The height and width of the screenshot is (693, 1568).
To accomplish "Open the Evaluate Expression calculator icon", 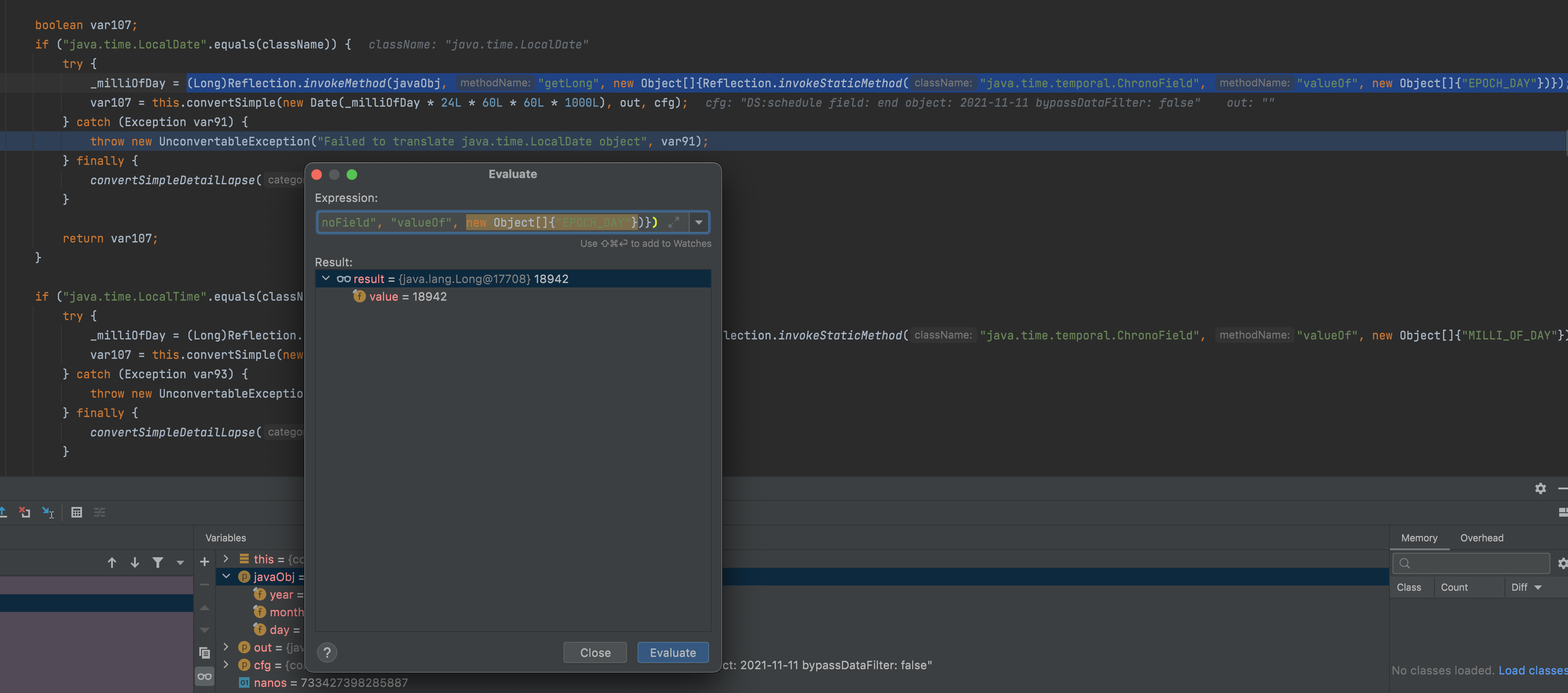I will click(76, 512).
